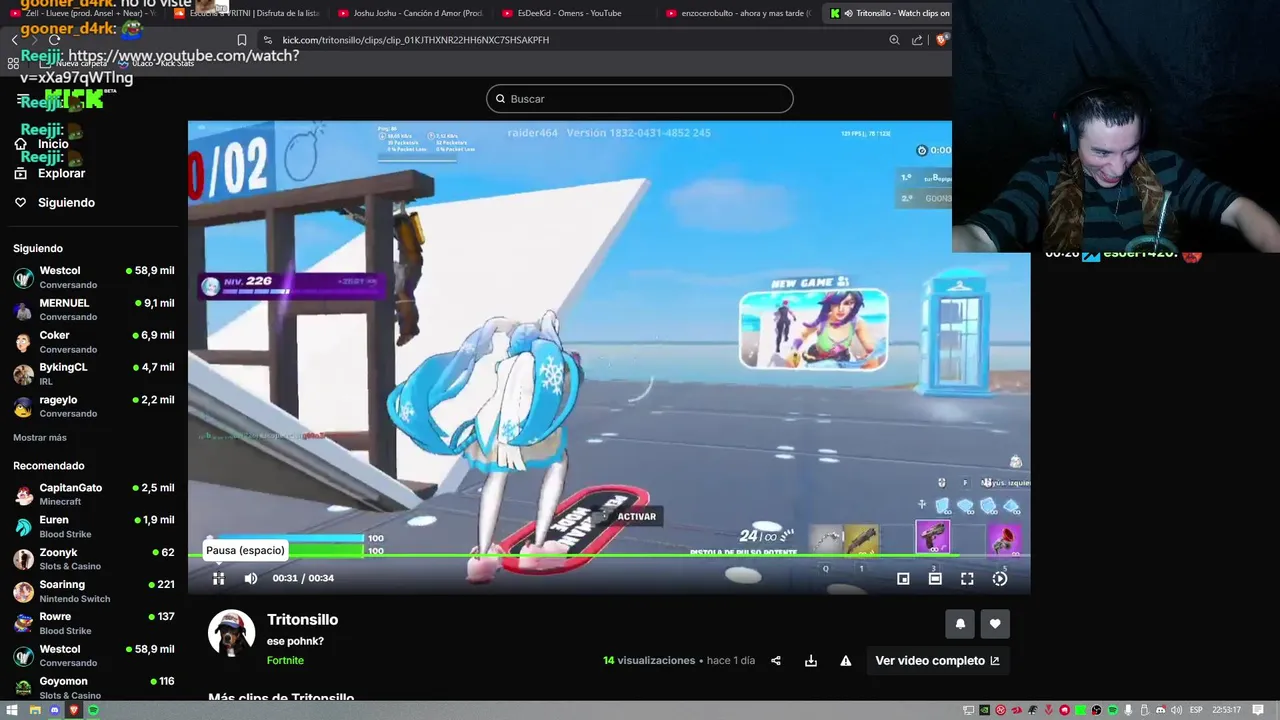Open File Explorer from the taskbar
Viewport: 1280px width, 720px height.
pyautogui.click(x=34, y=710)
